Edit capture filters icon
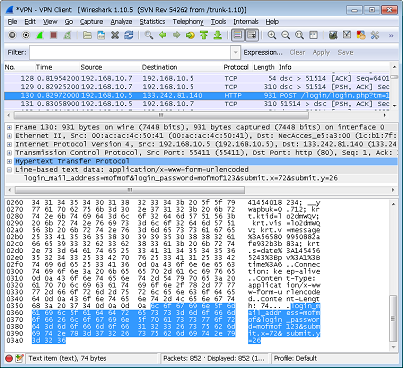Screen dimensions: 403x368 click(333, 35)
